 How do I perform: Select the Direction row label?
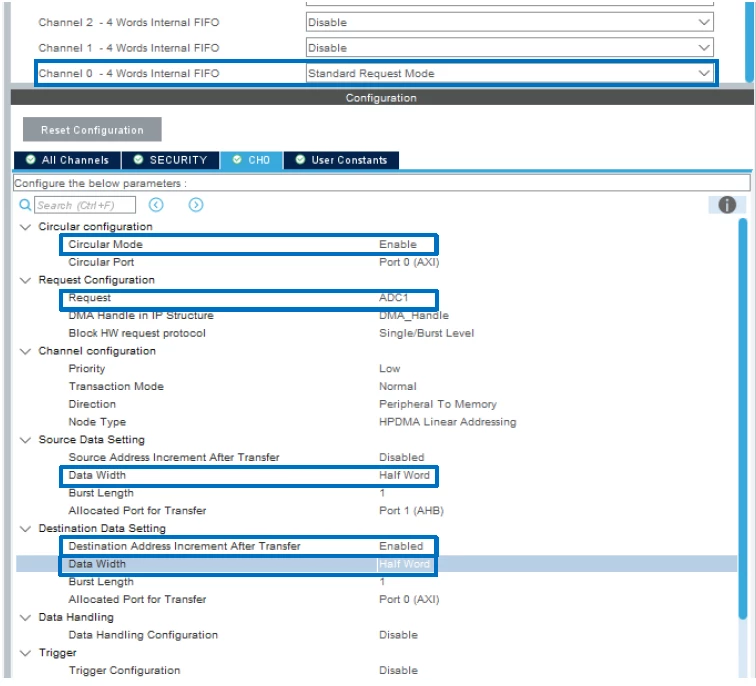point(92,404)
